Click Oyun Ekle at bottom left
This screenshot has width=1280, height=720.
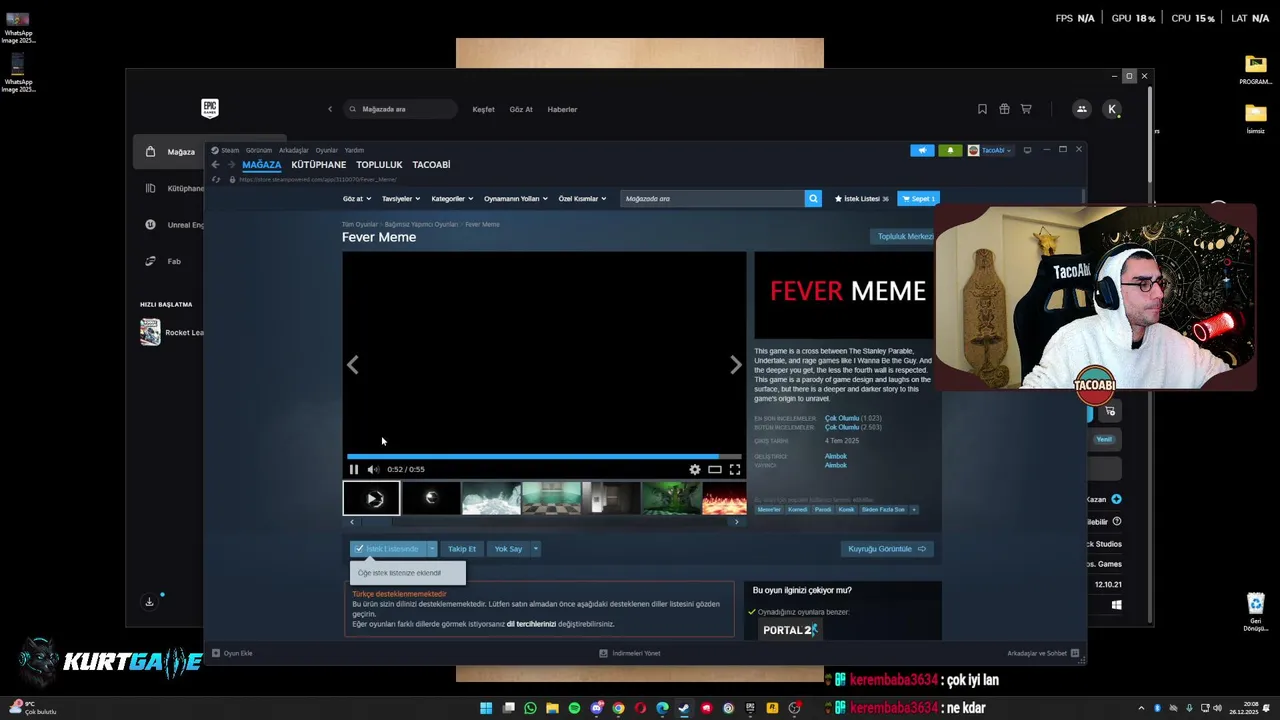coord(232,653)
